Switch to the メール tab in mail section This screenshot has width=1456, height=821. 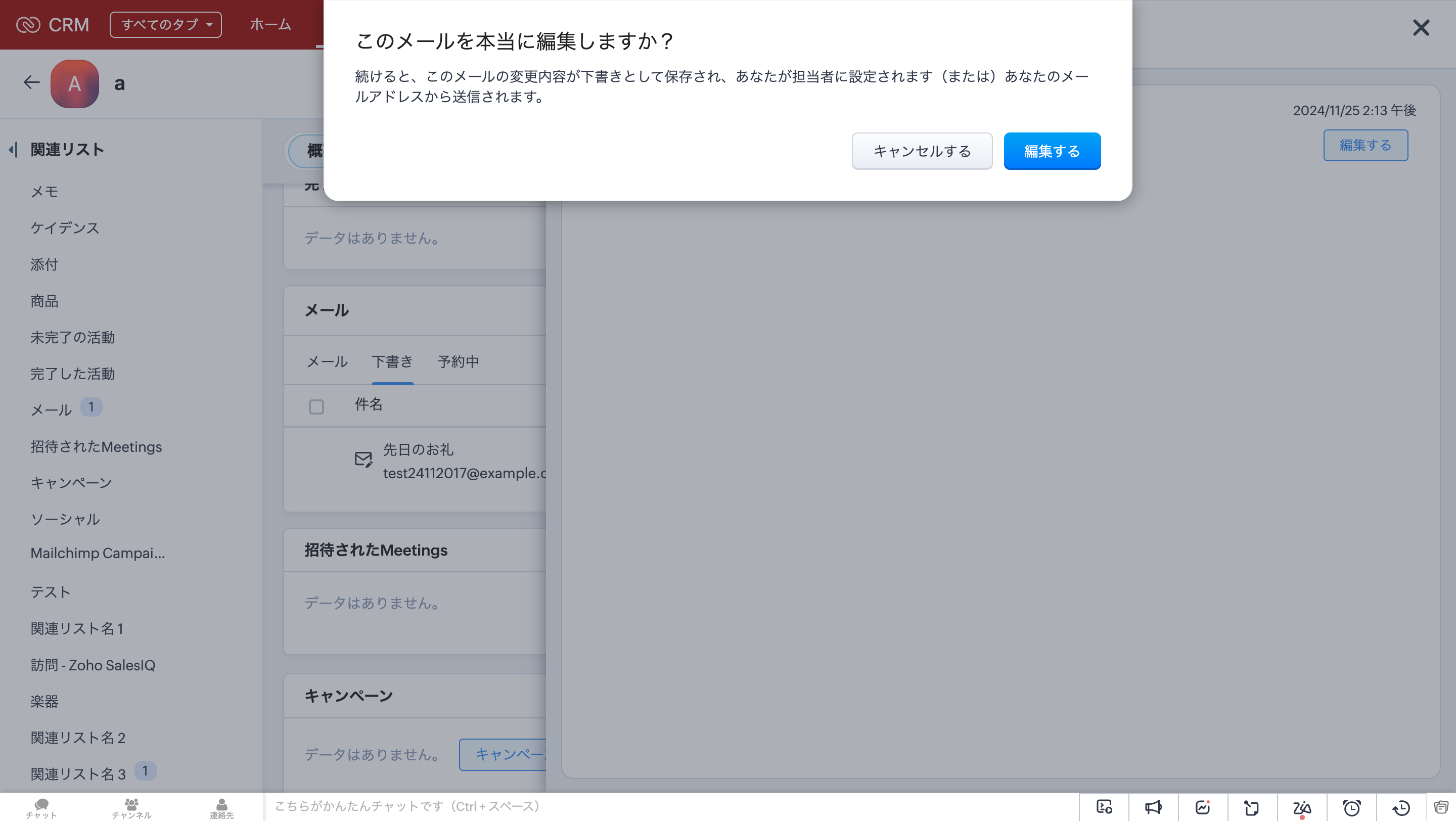pos(327,361)
